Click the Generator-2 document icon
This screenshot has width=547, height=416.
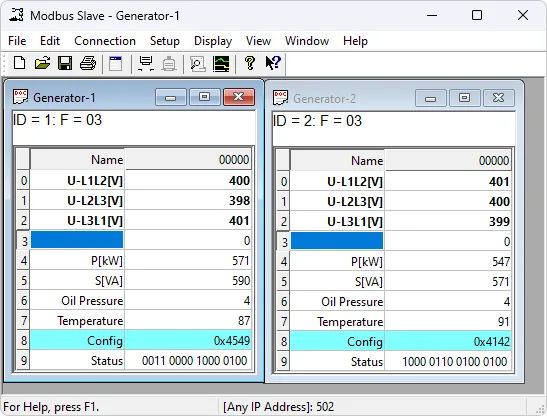280,98
